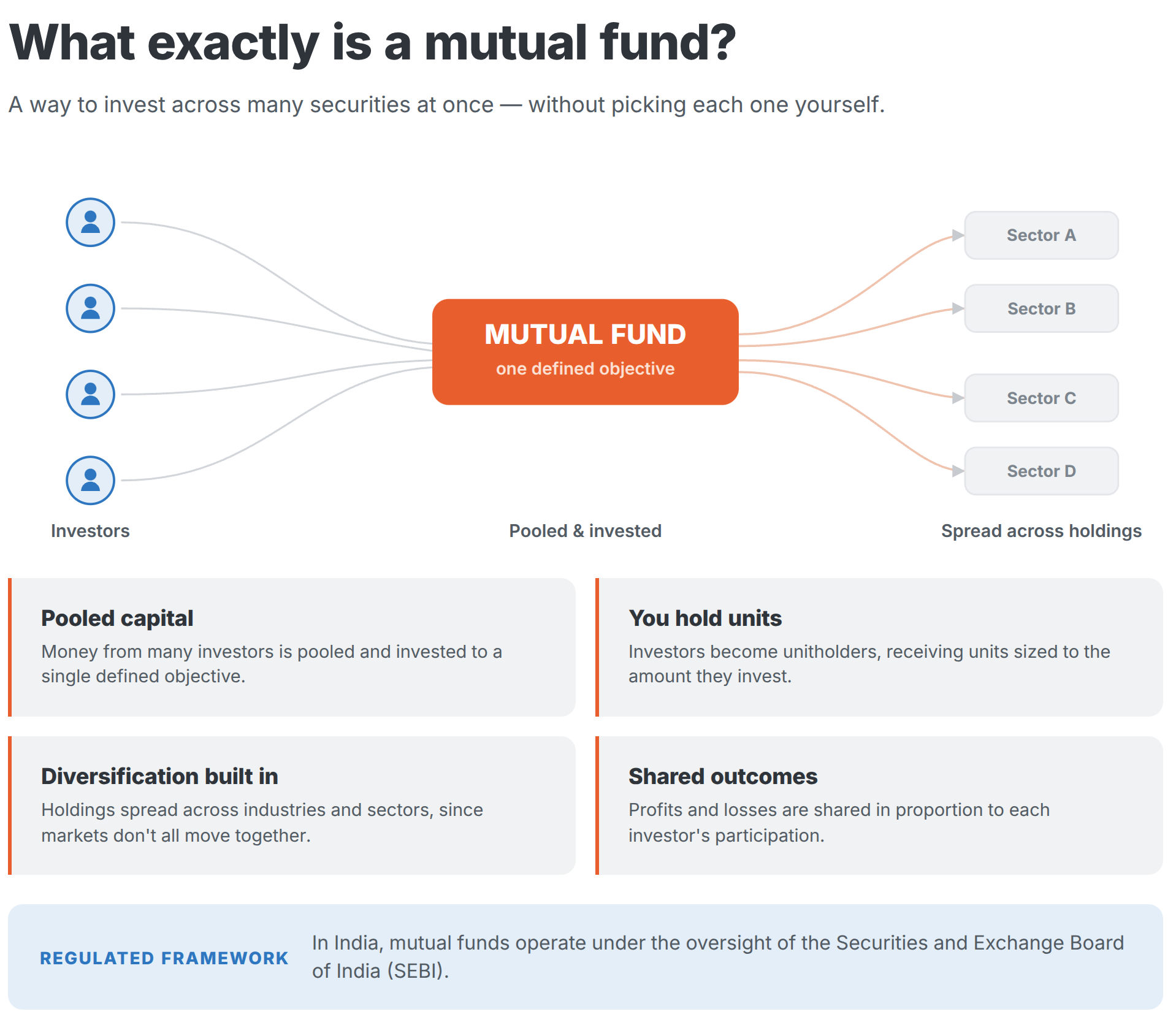This screenshot has height=1017, width=1176.
Task: Click the Spread across holdings caption
Action: [1041, 531]
